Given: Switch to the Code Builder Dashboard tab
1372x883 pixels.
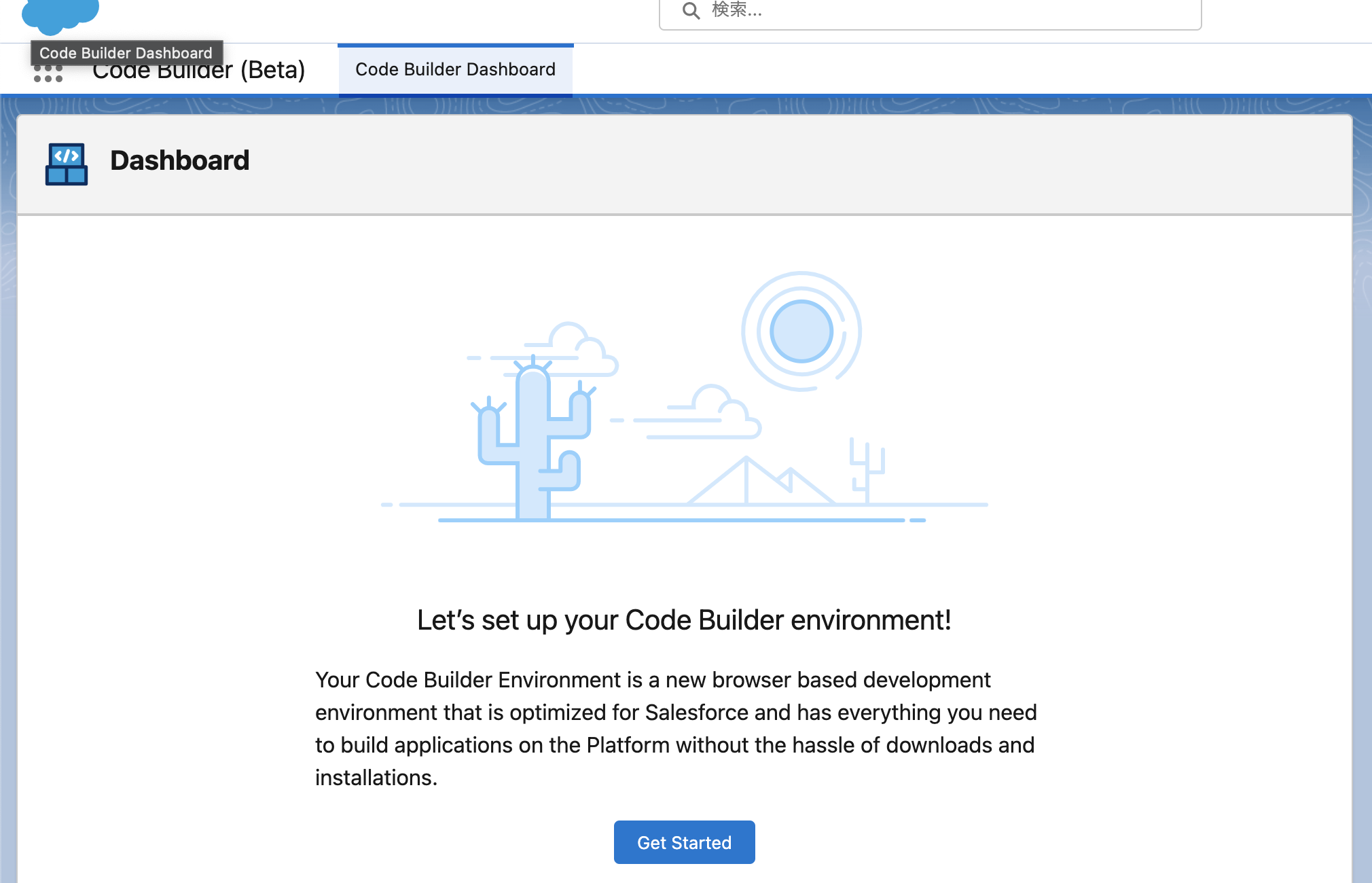Looking at the screenshot, I should (456, 69).
